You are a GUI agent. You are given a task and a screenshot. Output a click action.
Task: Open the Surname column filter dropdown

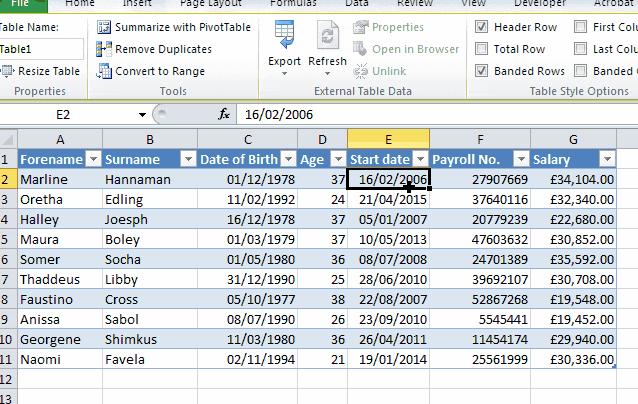click(188, 159)
